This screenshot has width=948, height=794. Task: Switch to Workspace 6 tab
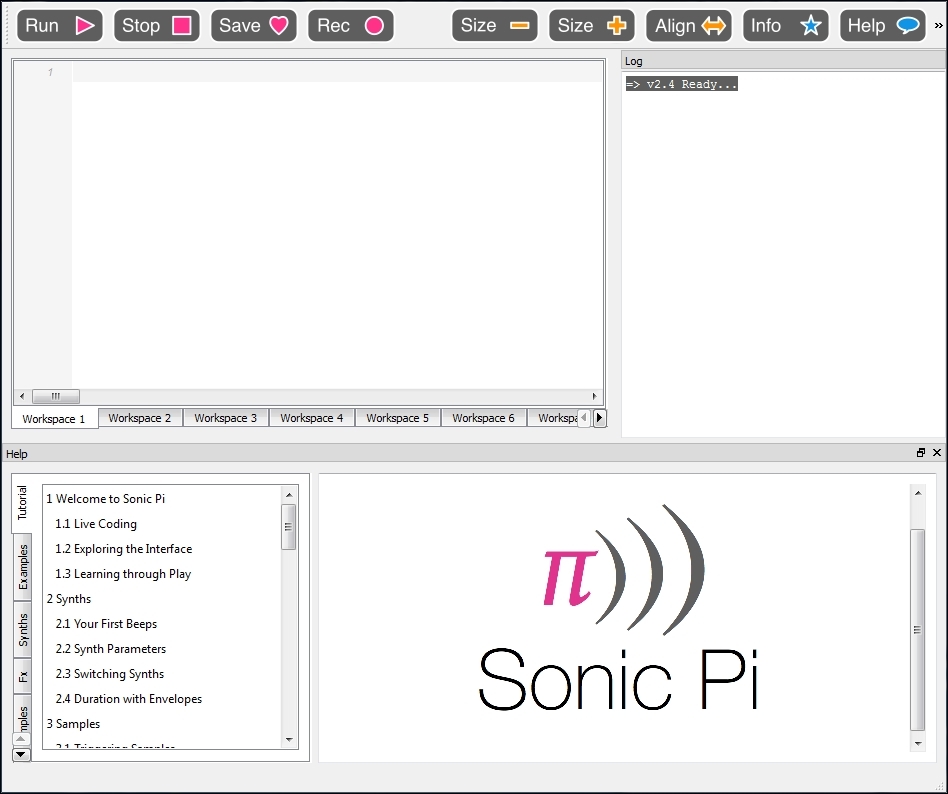(483, 418)
